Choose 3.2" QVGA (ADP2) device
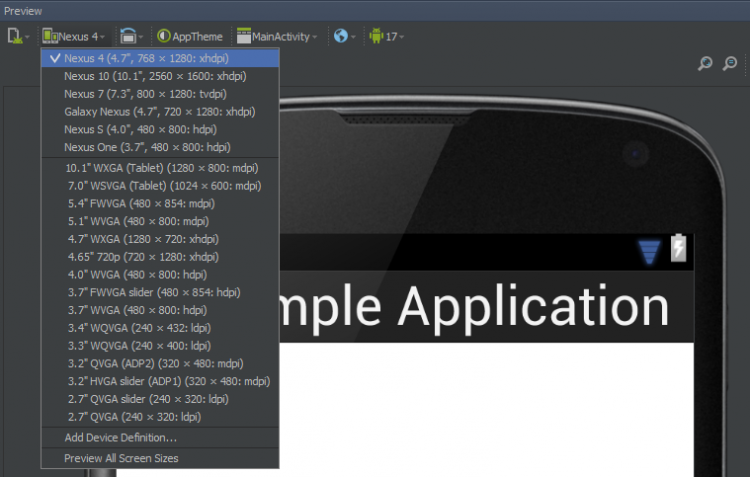The image size is (750, 477). point(160,363)
